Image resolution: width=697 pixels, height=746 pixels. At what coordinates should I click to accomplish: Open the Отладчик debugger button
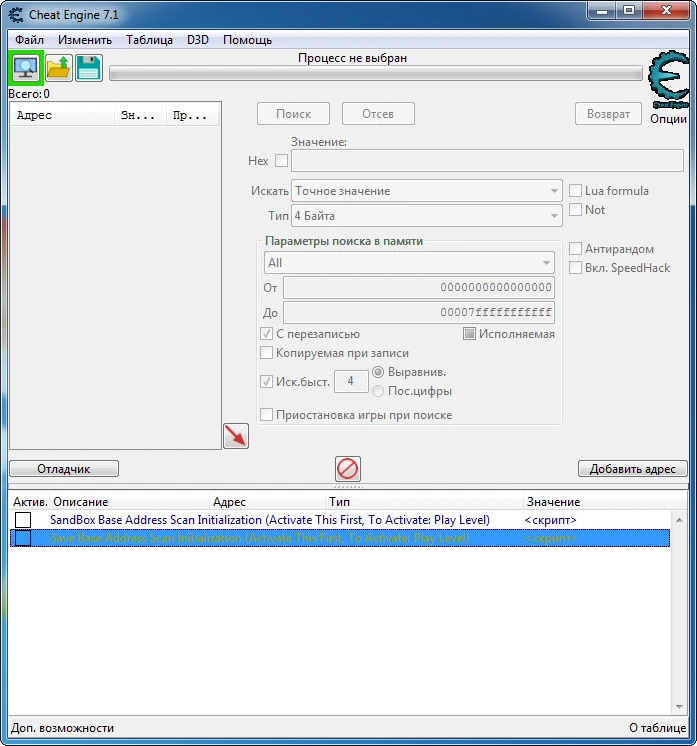[64, 469]
